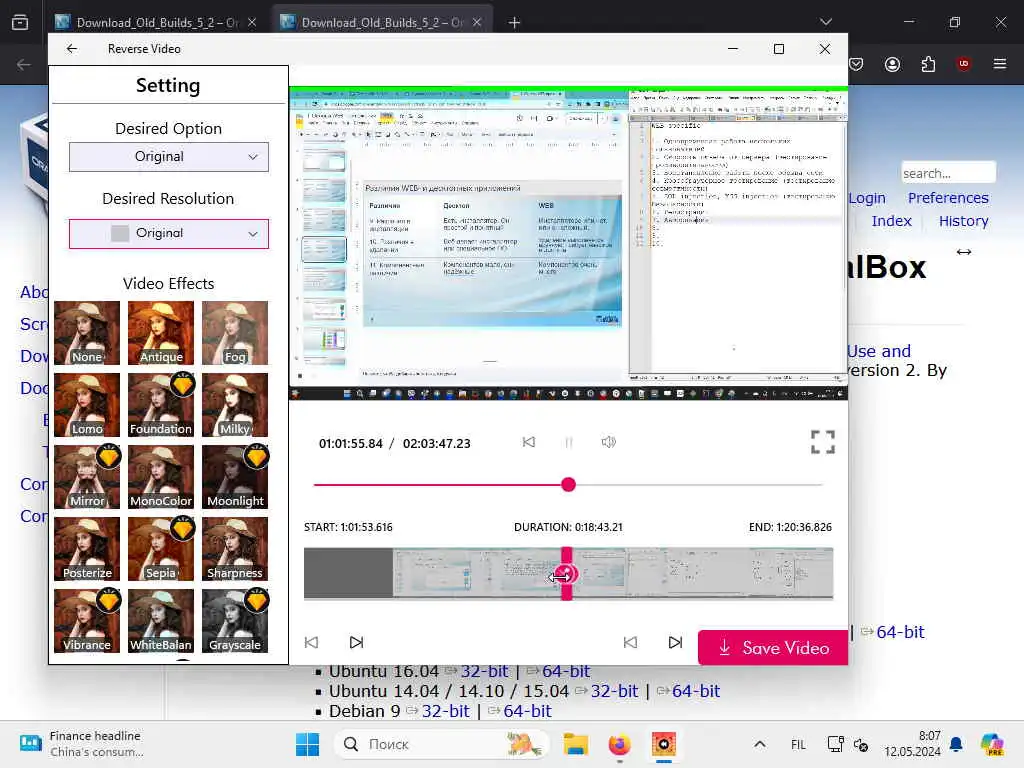Viewport: 1024px width, 768px height.
Task: Open the Copilot icon in the taskbar
Action: click(992, 744)
